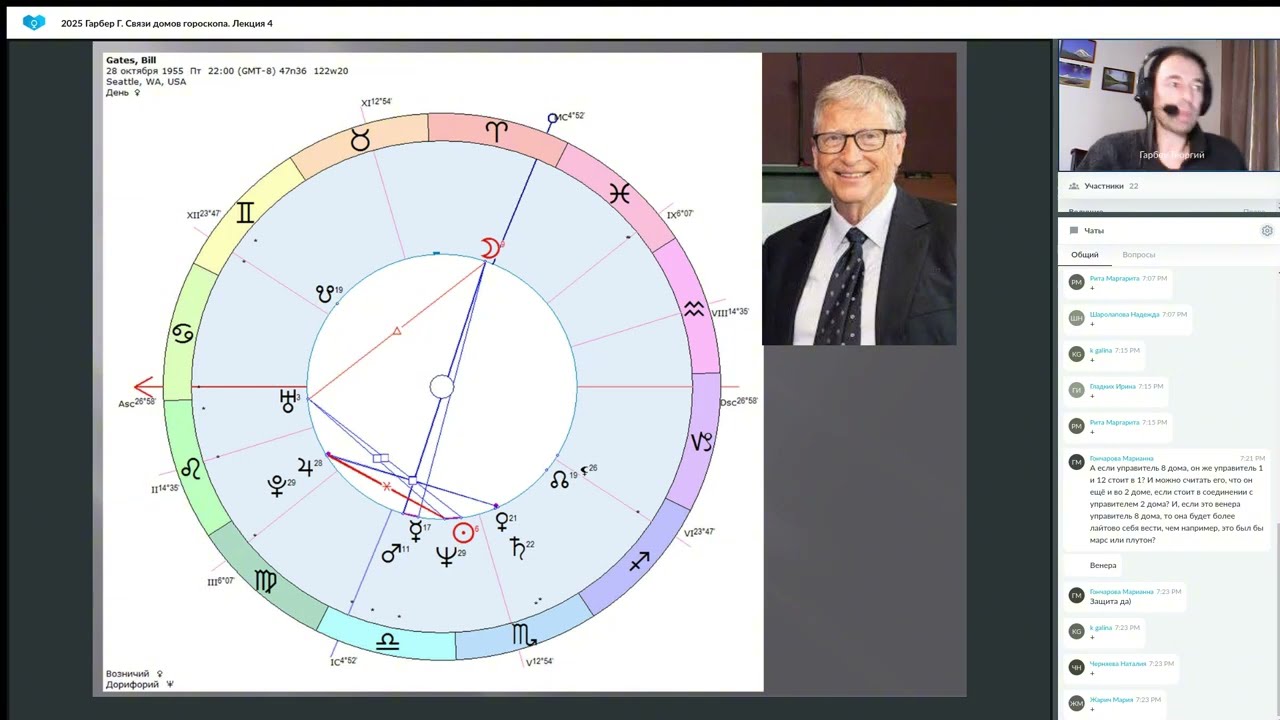1280x720 pixels.
Task: Click the ГИ avatar of Гладких Ирина
Action: [1076, 390]
